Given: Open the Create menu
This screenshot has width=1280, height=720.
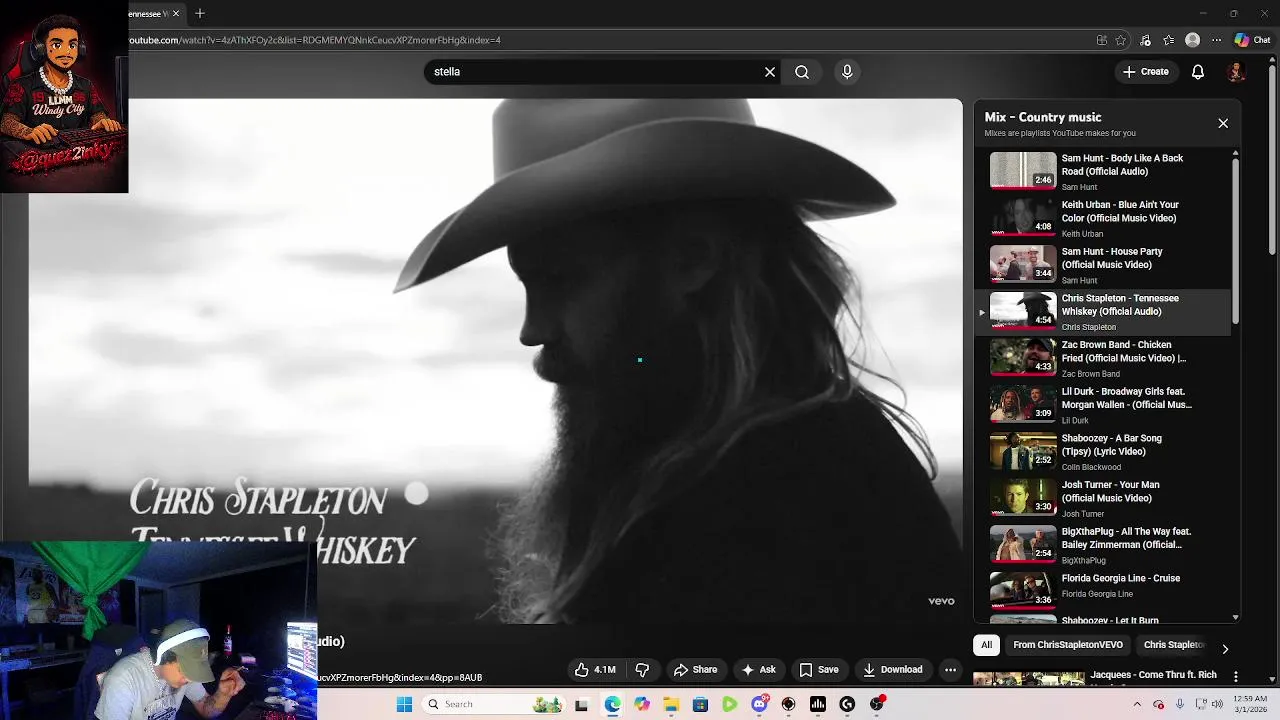Looking at the screenshot, I should click(x=1146, y=72).
